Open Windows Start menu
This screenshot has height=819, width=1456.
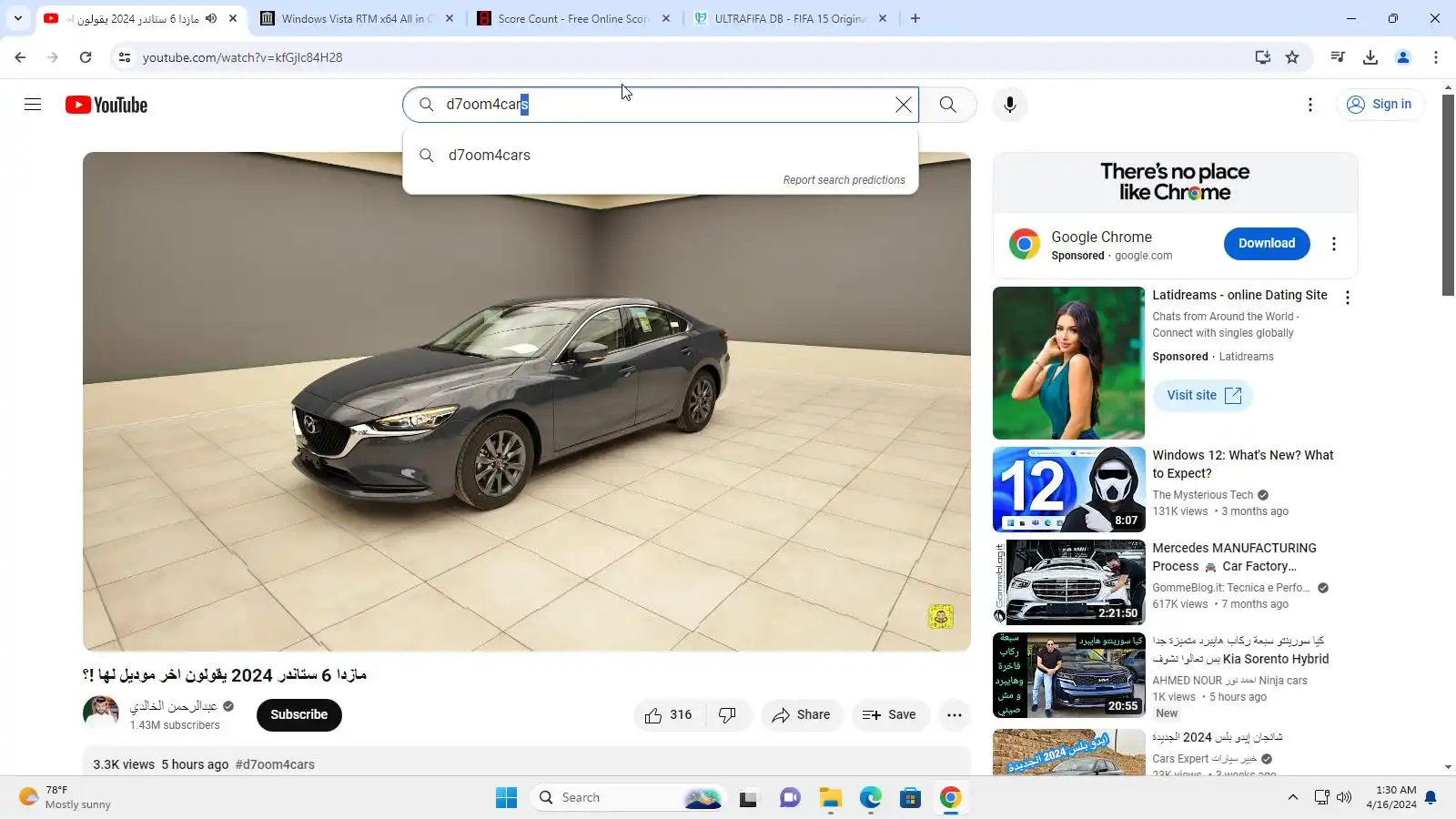pyautogui.click(x=506, y=798)
